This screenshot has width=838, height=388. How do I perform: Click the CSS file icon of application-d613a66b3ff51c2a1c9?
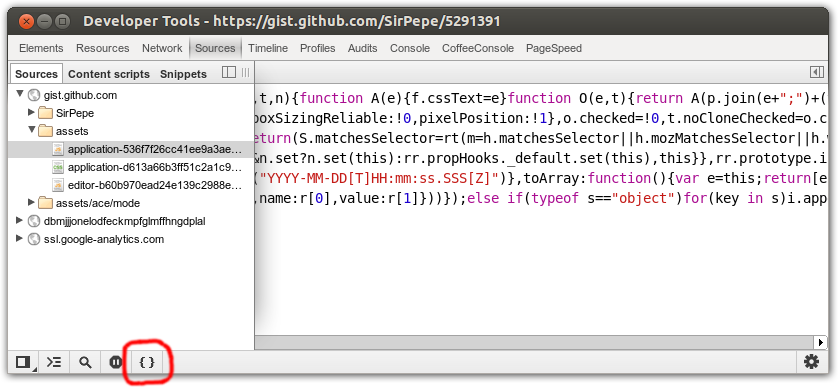[x=58, y=167]
